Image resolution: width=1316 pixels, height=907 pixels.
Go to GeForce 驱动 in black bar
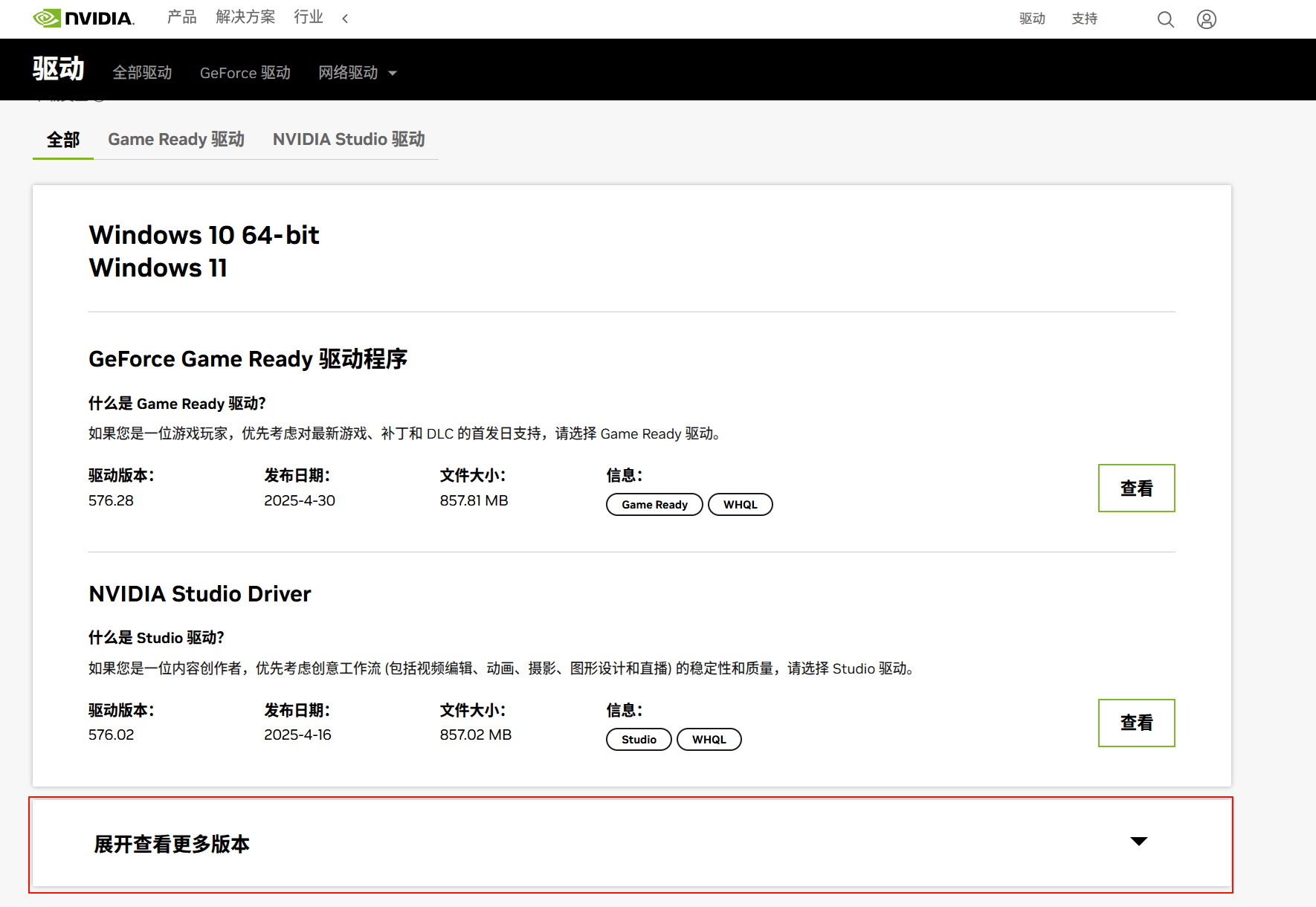pyautogui.click(x=245, y=73)
